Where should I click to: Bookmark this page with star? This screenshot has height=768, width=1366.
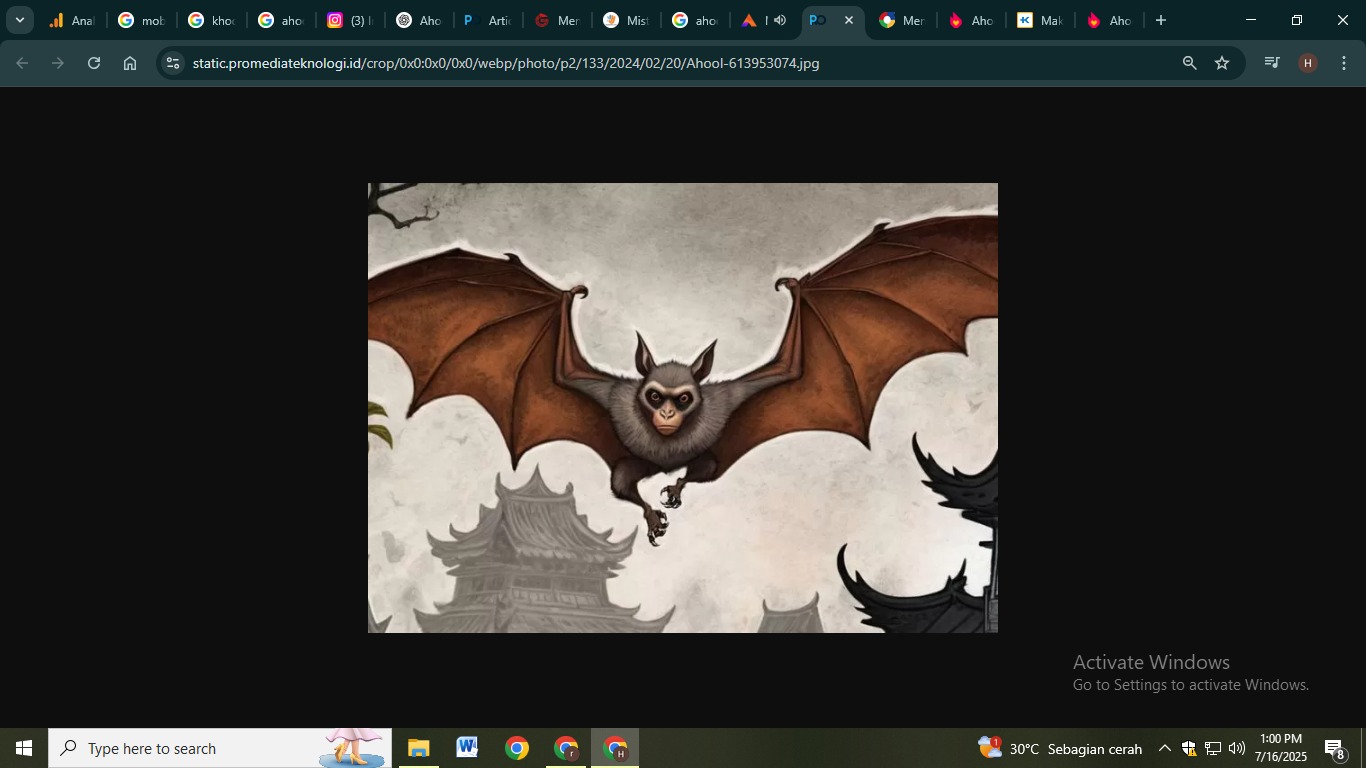point(1222,63)
